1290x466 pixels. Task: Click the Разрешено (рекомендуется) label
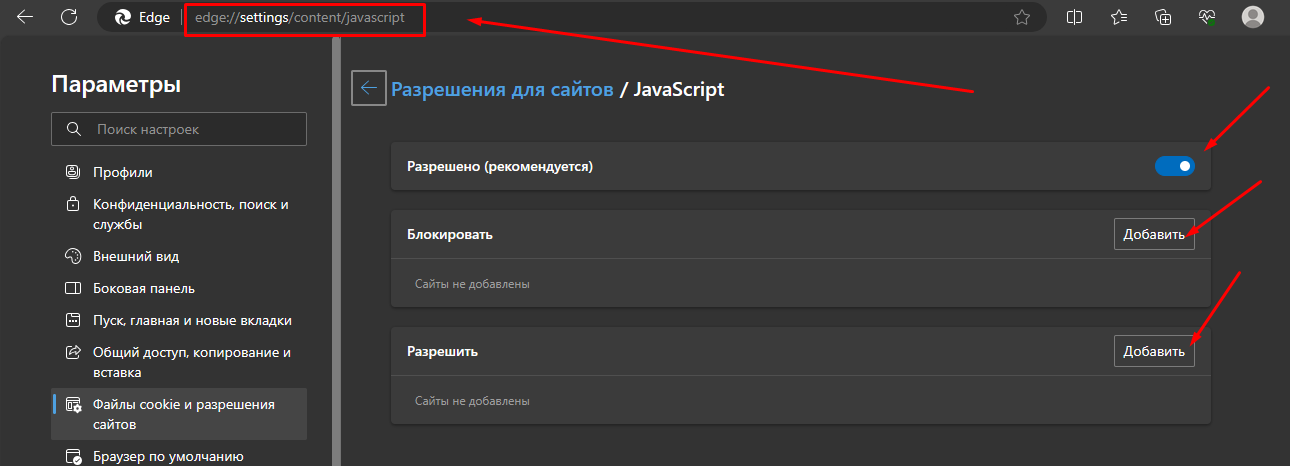click(500, 167)
